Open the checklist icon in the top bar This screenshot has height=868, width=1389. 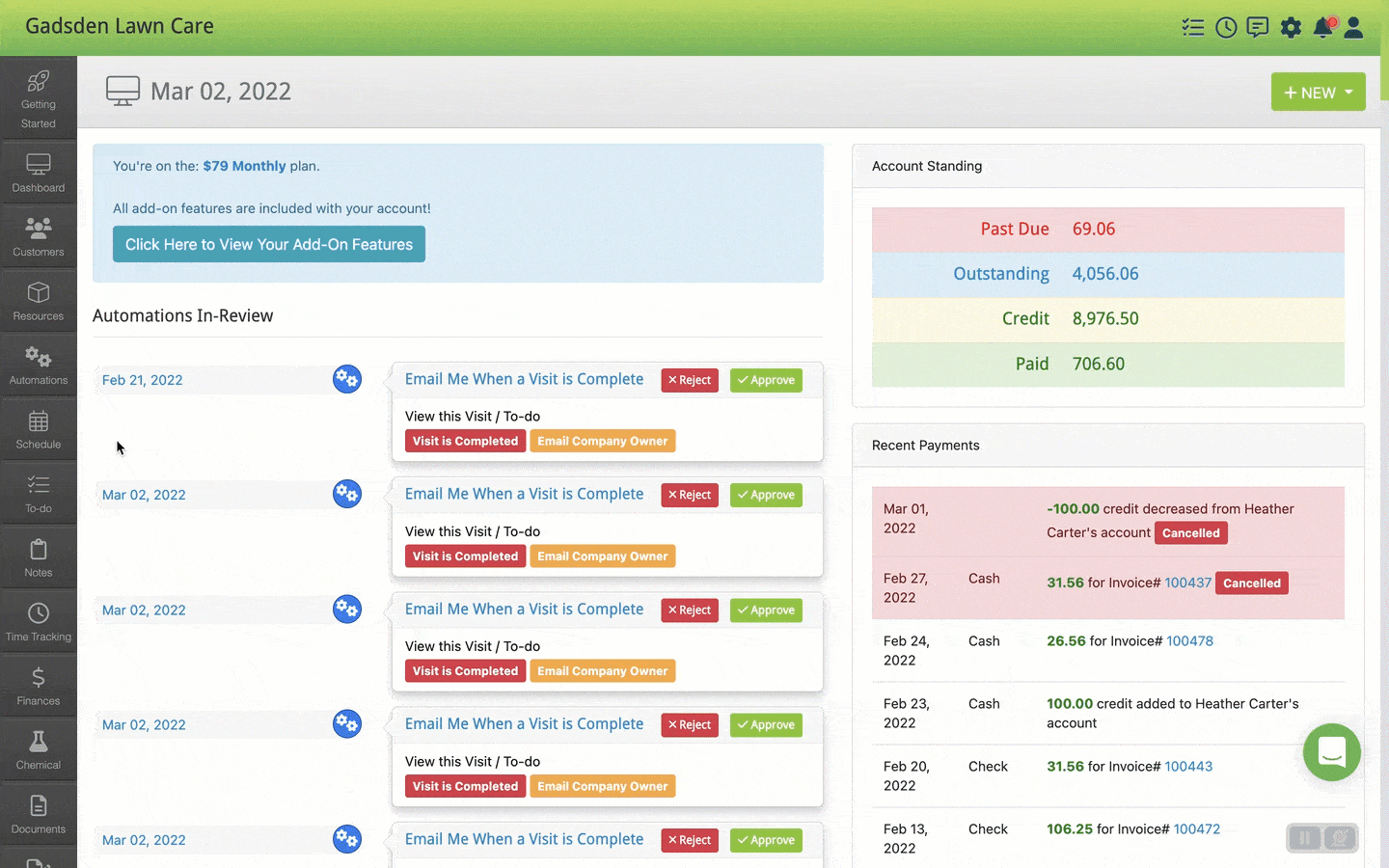point(1193,27)
